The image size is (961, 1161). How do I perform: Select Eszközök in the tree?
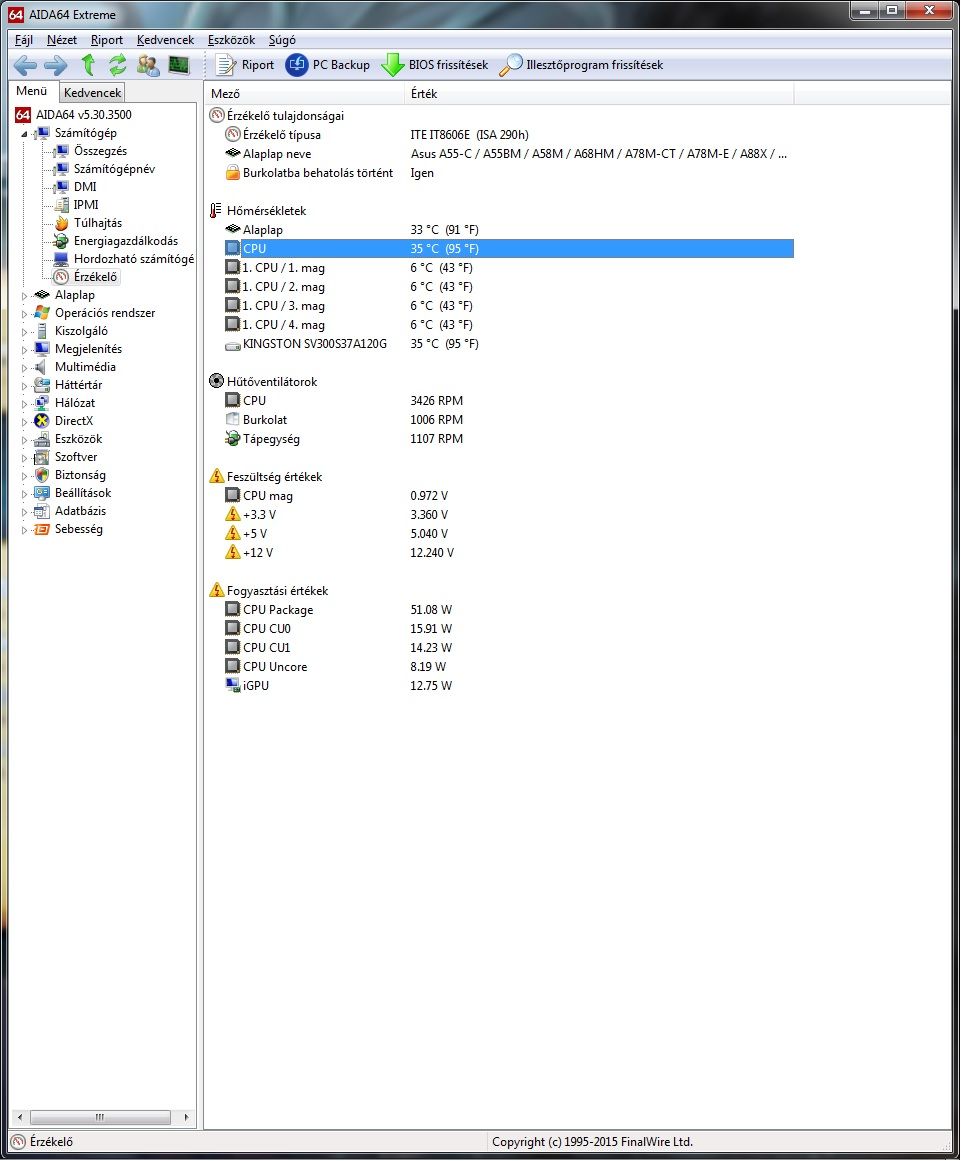click(x=78, y=439)
